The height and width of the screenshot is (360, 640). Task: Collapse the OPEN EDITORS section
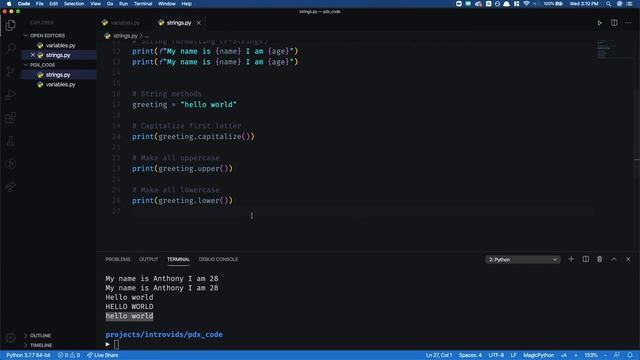47,36
